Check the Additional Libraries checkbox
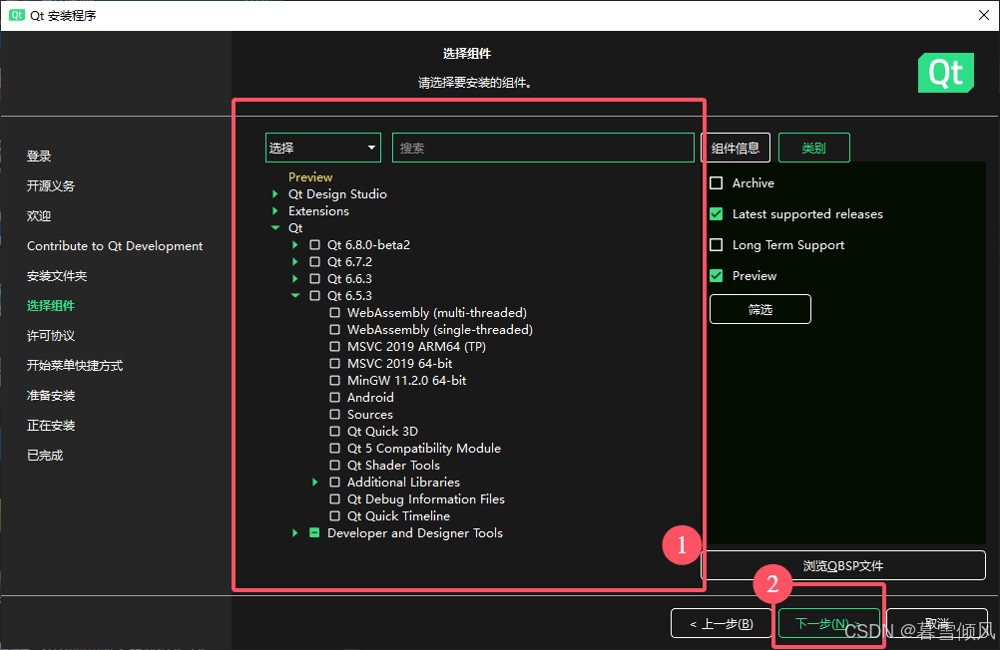 [334, 482]
